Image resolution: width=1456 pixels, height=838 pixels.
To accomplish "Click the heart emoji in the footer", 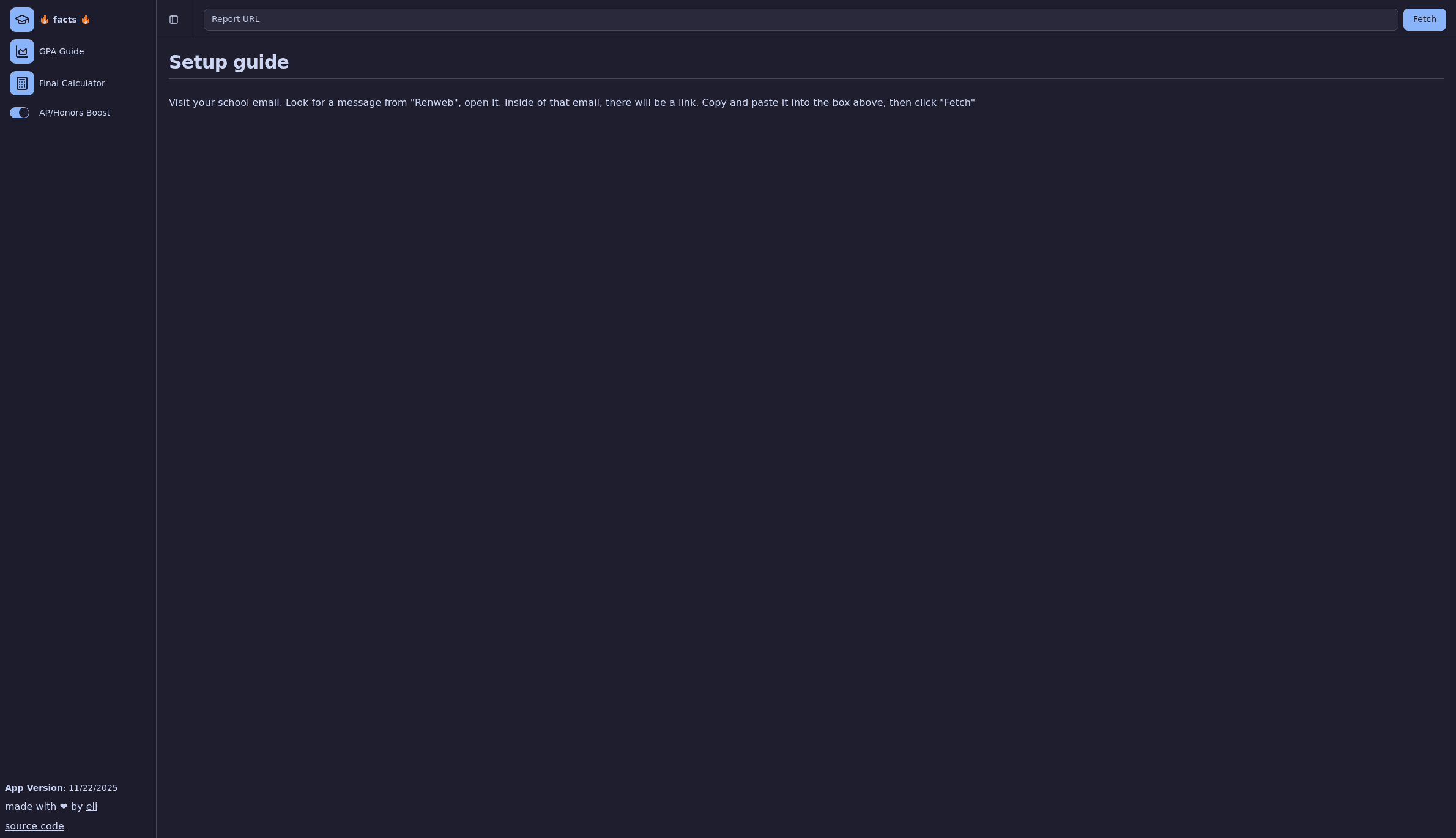I will tap(64, 807).
